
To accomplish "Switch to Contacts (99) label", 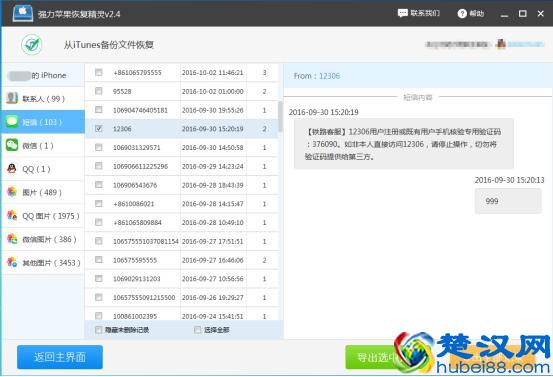I will (44, 99).
